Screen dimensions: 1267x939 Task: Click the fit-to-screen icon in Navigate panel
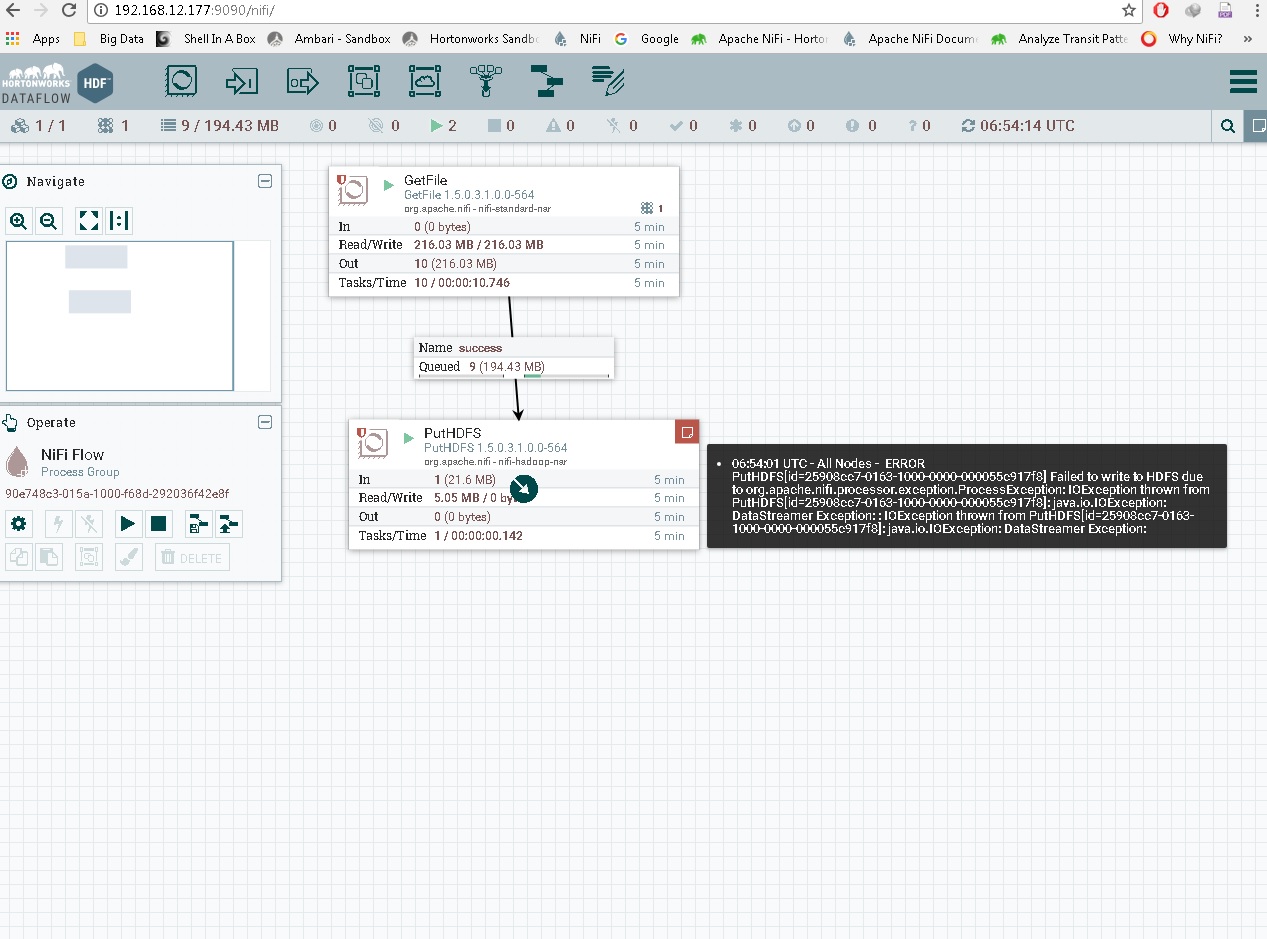(x=88, y=220)
